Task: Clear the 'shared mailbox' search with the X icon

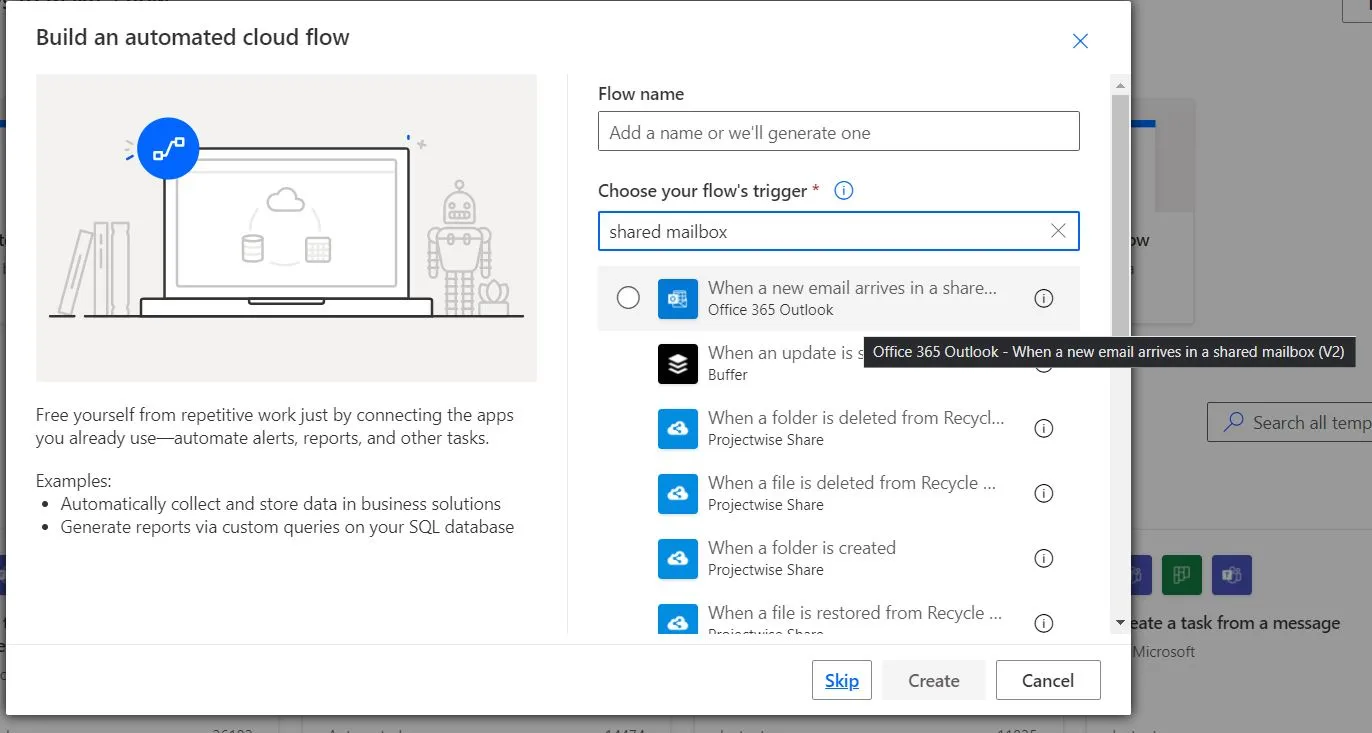Action: tap(1058, 231)
